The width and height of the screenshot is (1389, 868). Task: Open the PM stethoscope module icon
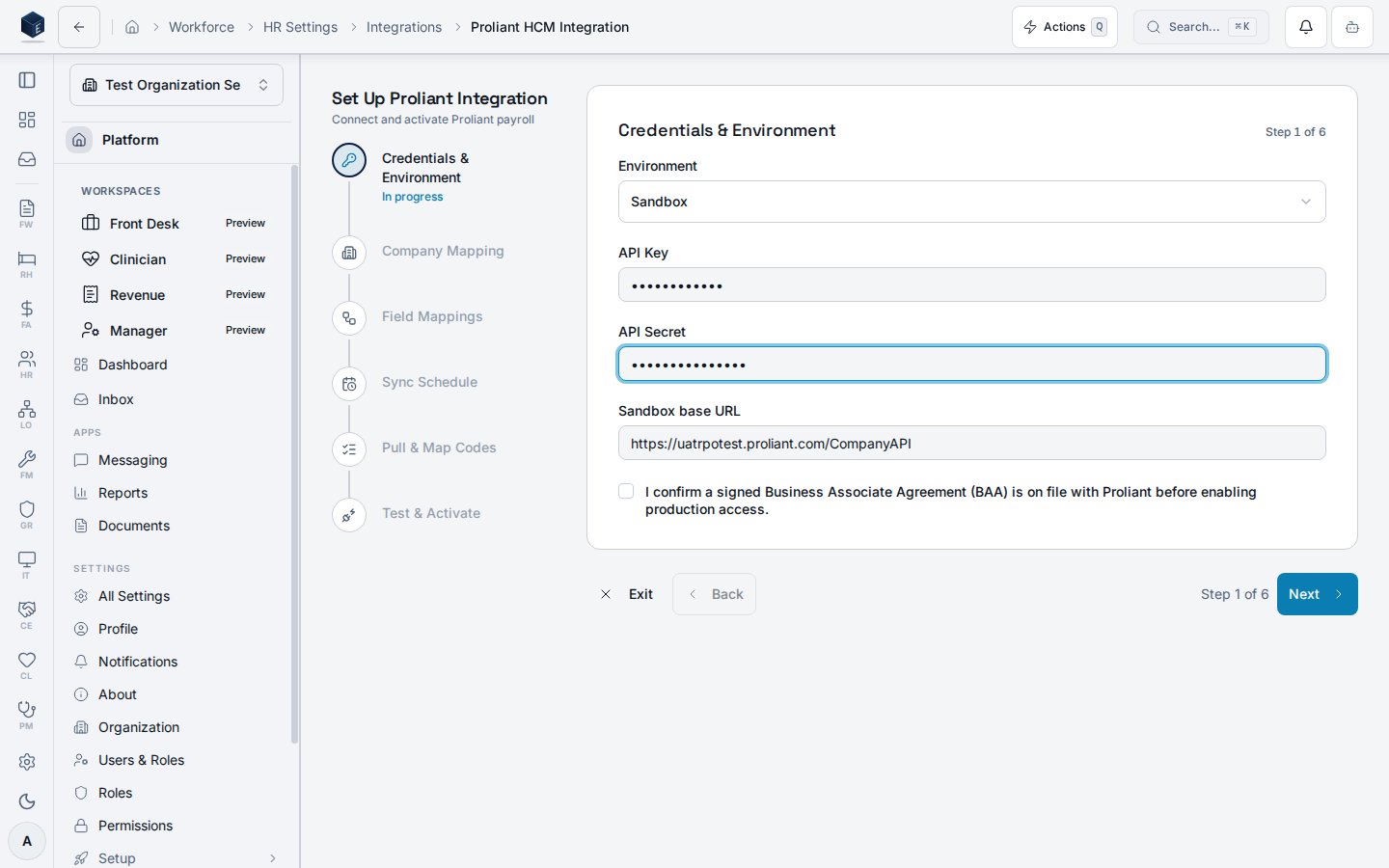point(27,715)
